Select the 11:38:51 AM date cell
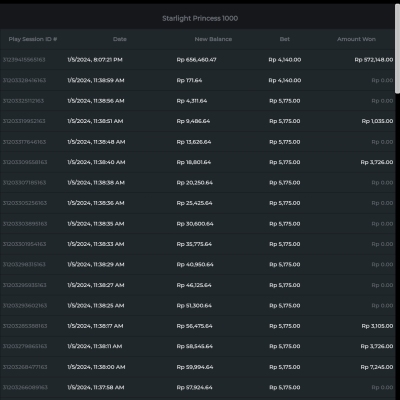Viewport: 400px width, 400px height. point(95,121)
